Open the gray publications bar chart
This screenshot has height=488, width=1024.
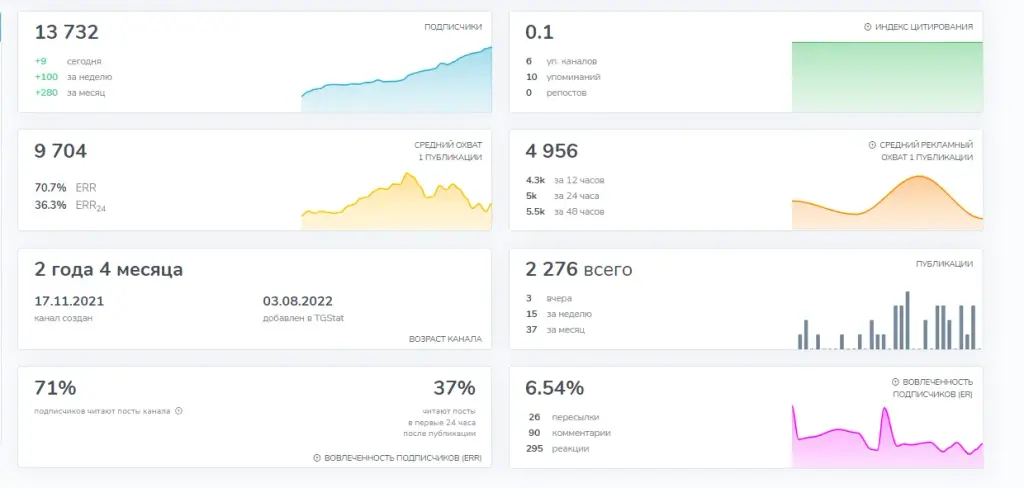(x=887, y=320)
